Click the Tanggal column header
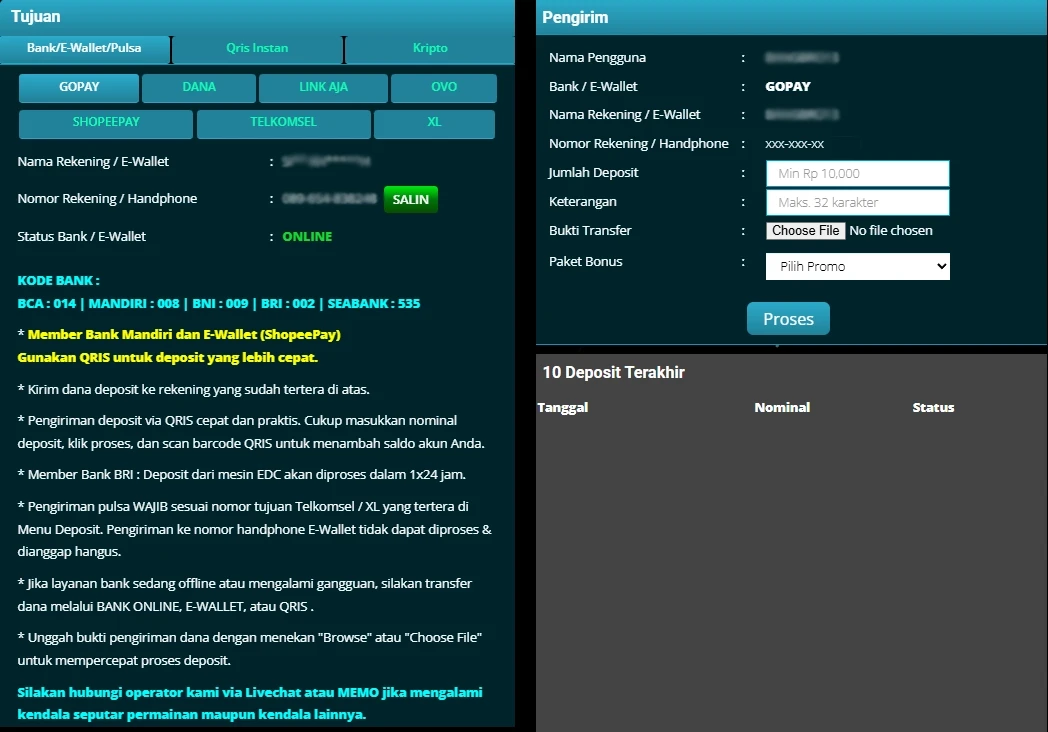The width and height of the screenshot is (1048, 732). pos(562,407)
